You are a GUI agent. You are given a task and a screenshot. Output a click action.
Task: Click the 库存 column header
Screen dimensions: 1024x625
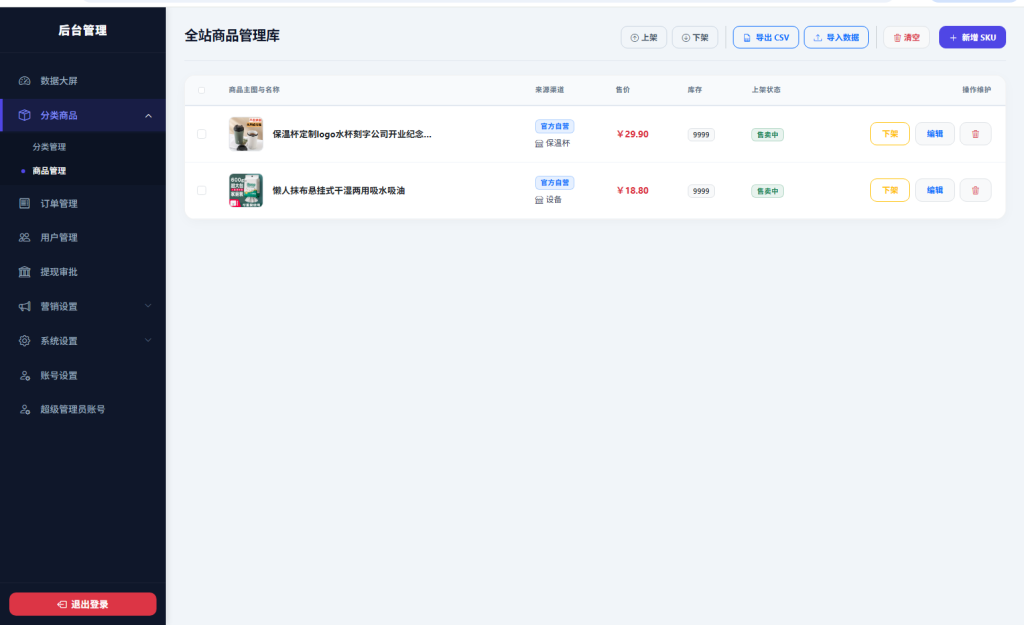694,89
